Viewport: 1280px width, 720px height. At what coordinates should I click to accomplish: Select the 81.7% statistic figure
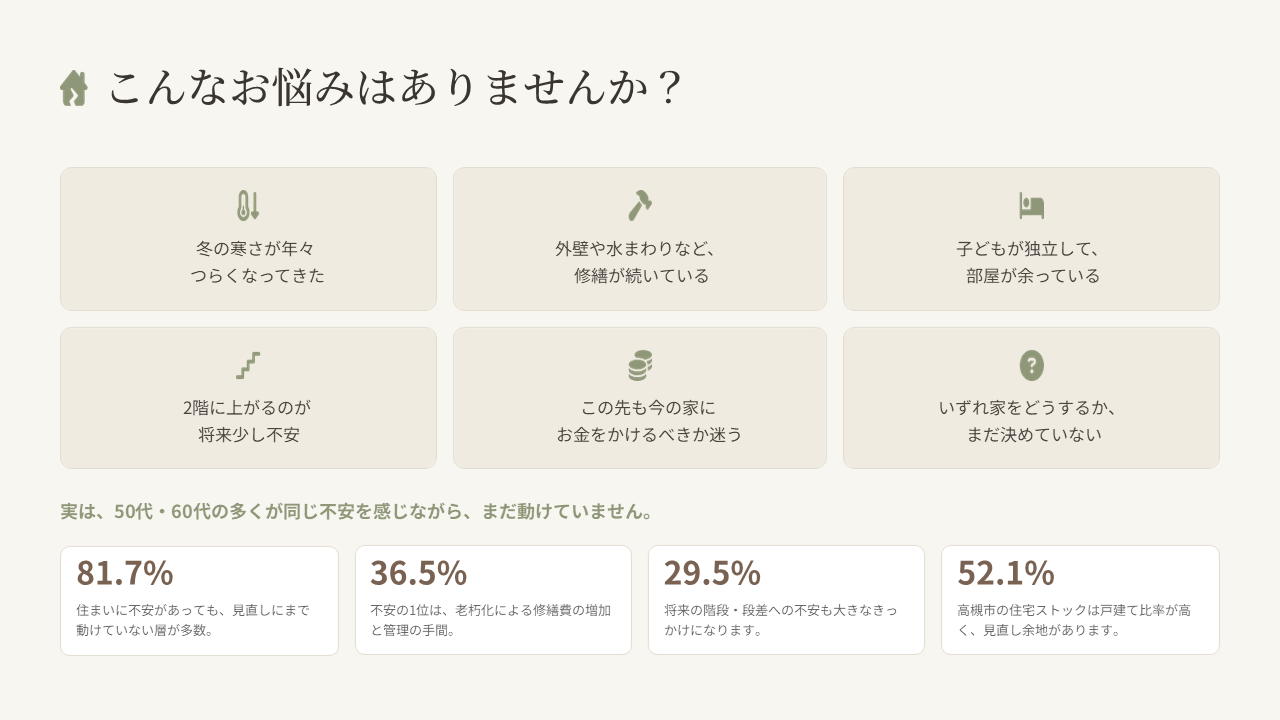pyautogui.click(x=125, y=573)
